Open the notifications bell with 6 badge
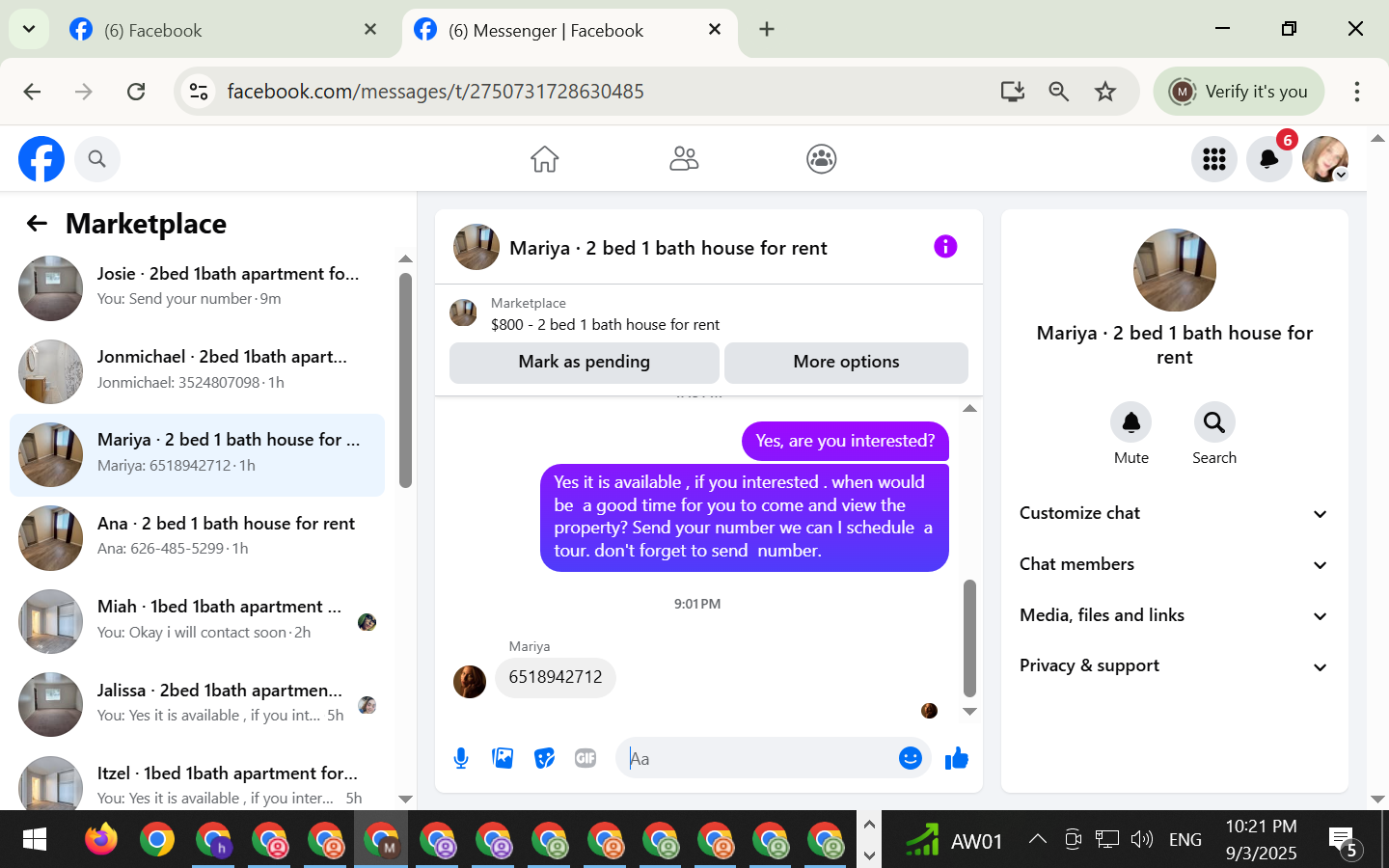1389x868 pixels. click(1269, 159)
